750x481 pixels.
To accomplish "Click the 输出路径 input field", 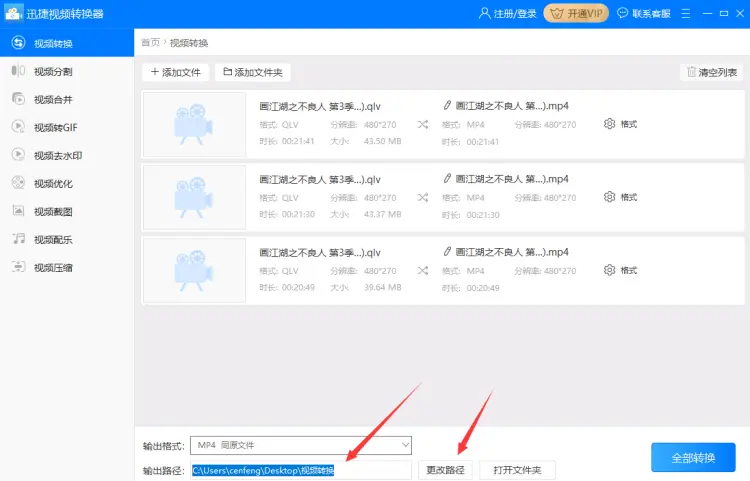I will (x=301, y=470).
